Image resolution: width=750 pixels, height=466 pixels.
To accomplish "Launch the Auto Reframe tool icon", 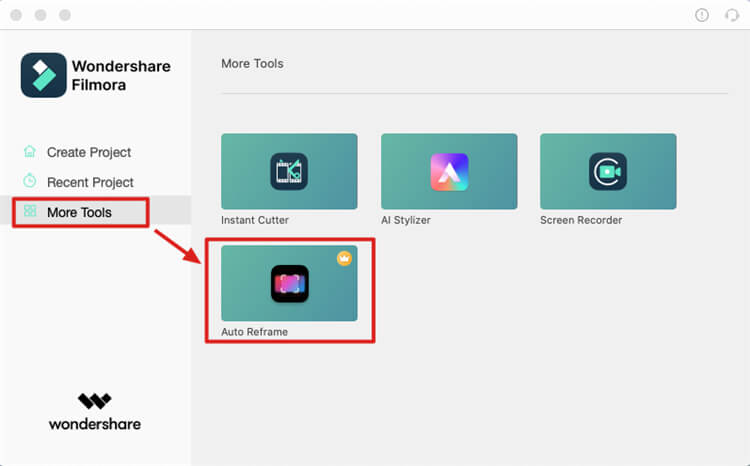I will coord(289,284).
